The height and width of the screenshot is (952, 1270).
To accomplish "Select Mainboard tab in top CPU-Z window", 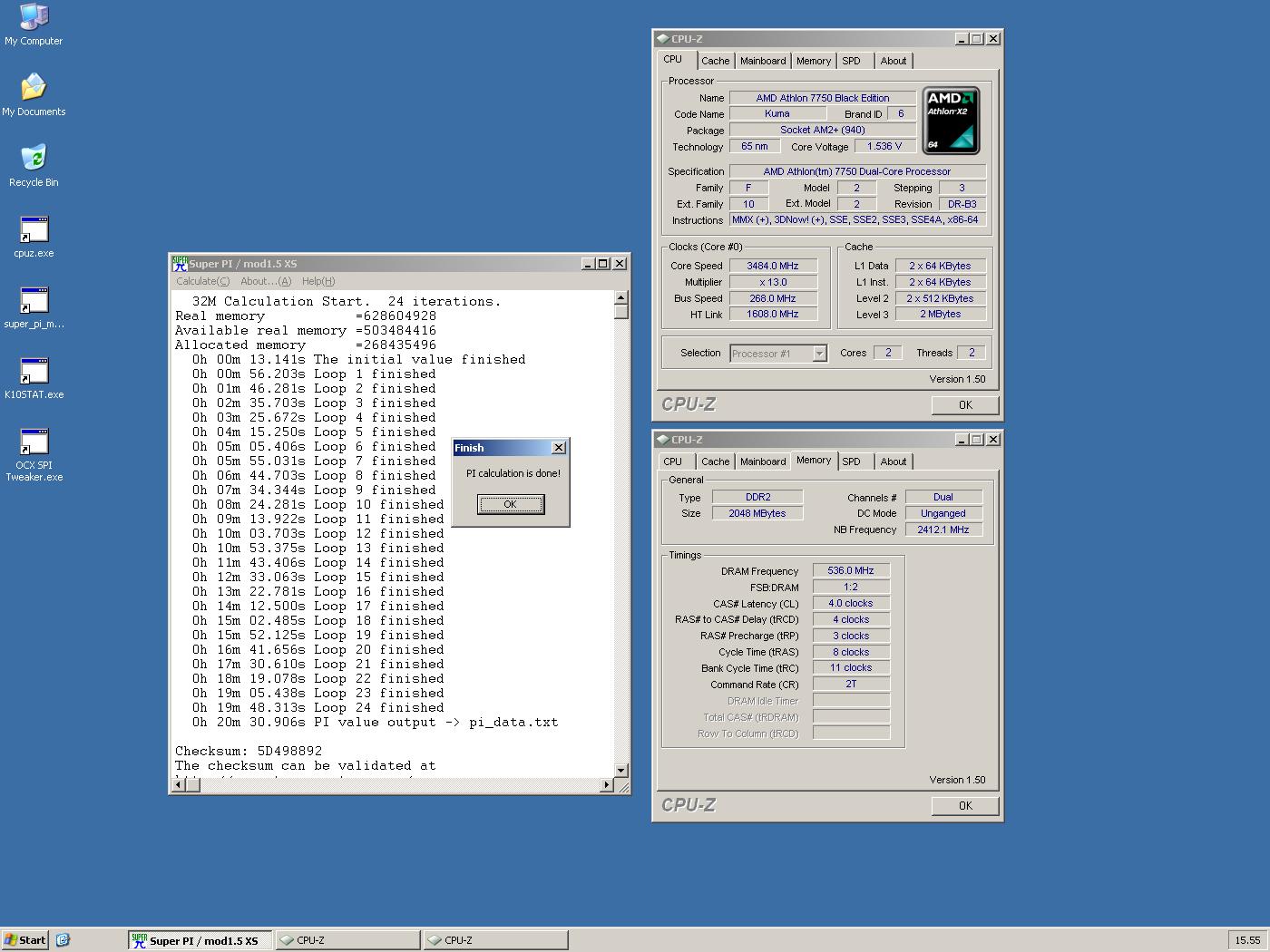I will [763, 61].
